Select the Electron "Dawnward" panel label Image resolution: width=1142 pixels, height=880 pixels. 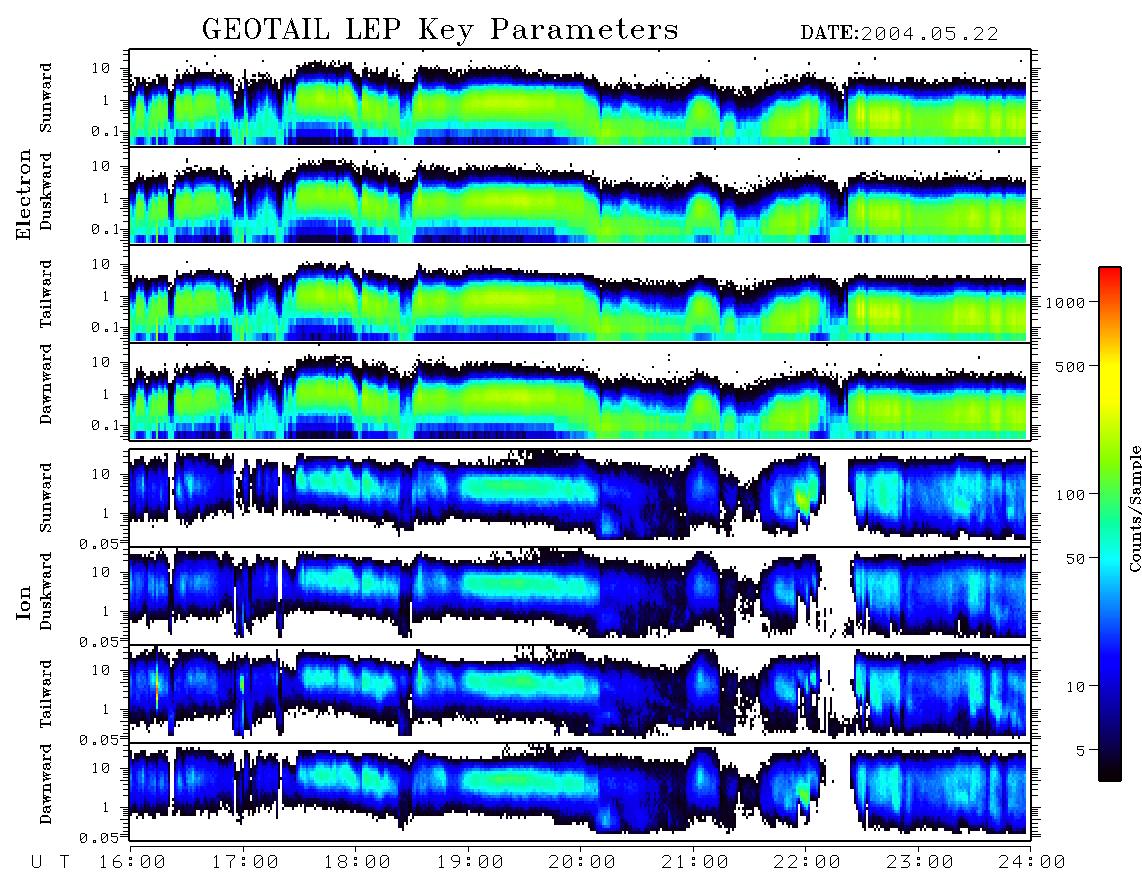pyautogui.click(x=46, y=384)
